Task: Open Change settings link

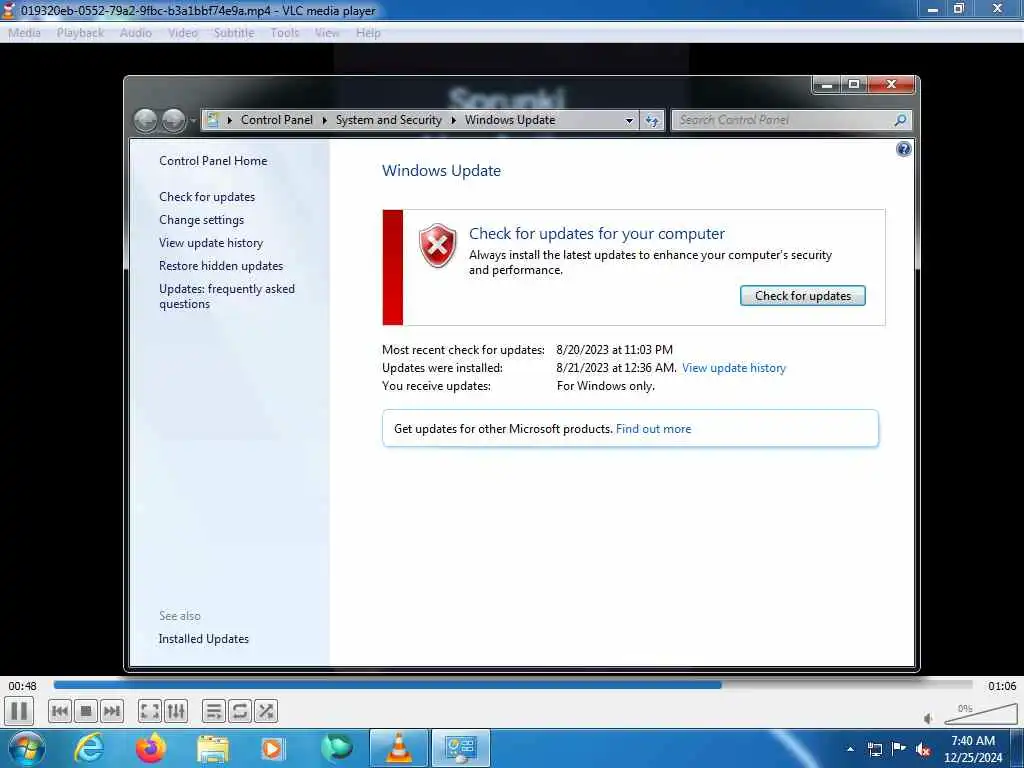Action: coord(201,220)
